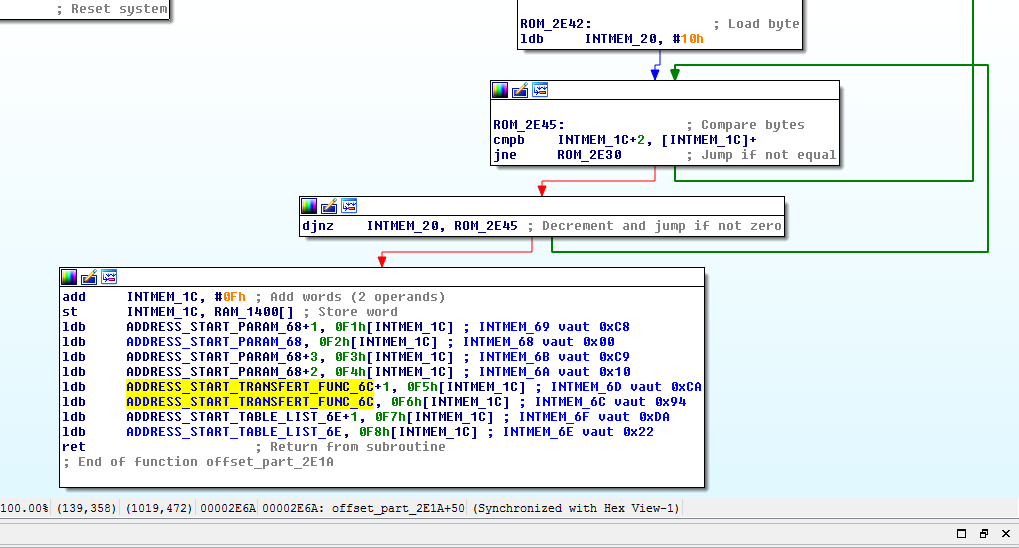Image resolution: width=1019 pixels, height=548 pixels.
Task: Click the cascade/maximize window button at bottom right
Action: pyautogui.click(x=984, y=534)
